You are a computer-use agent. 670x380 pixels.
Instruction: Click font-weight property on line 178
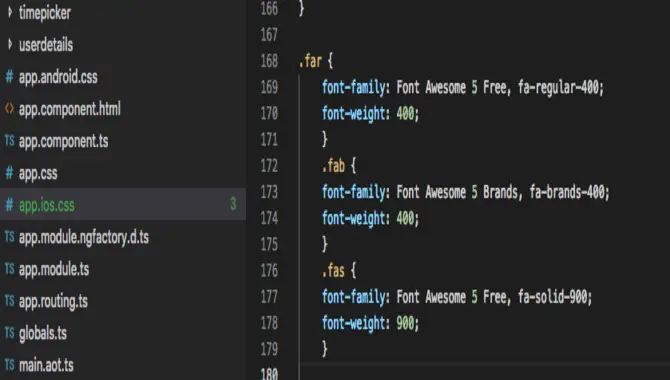354,324
